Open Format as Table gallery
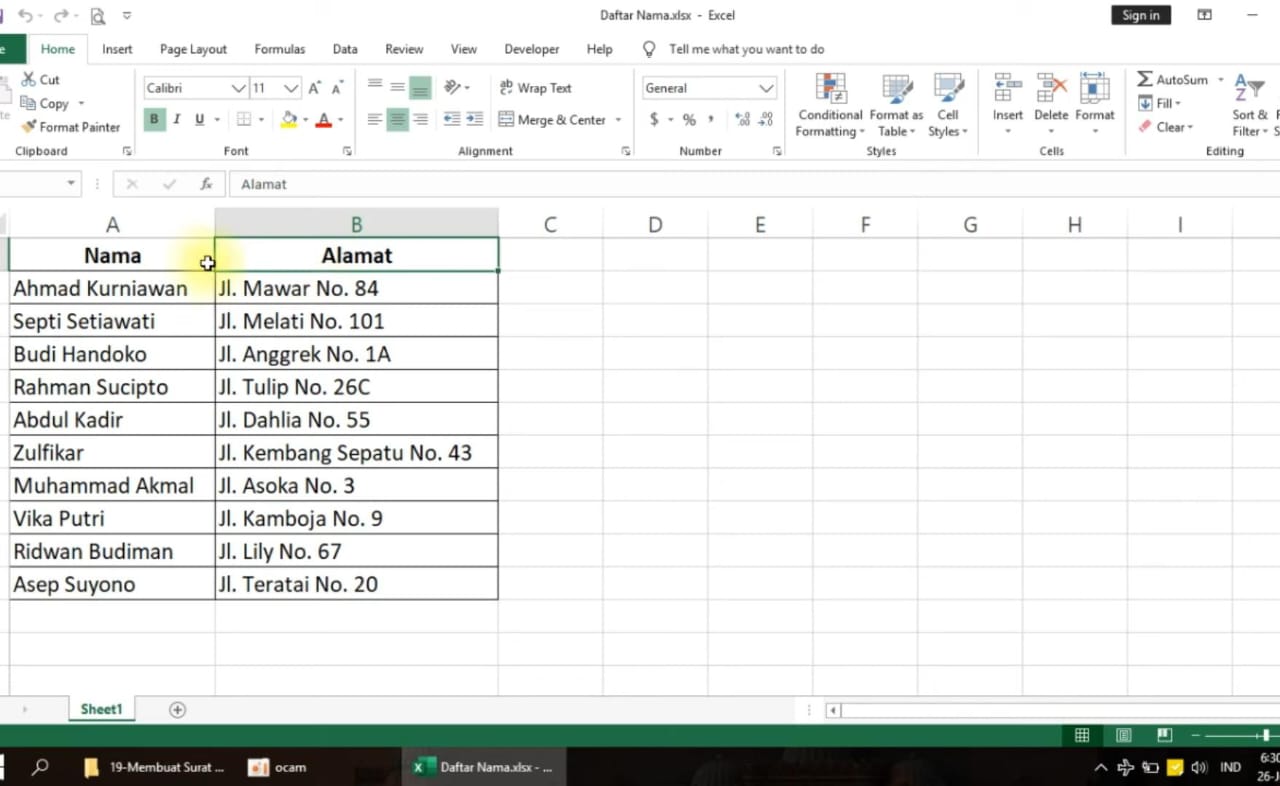Viewport: 1280px width, 786px height. coord(896,105)
